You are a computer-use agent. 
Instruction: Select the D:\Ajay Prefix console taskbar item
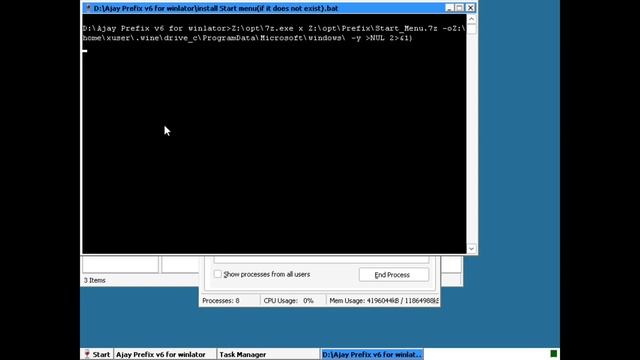(x=372, y=354)
